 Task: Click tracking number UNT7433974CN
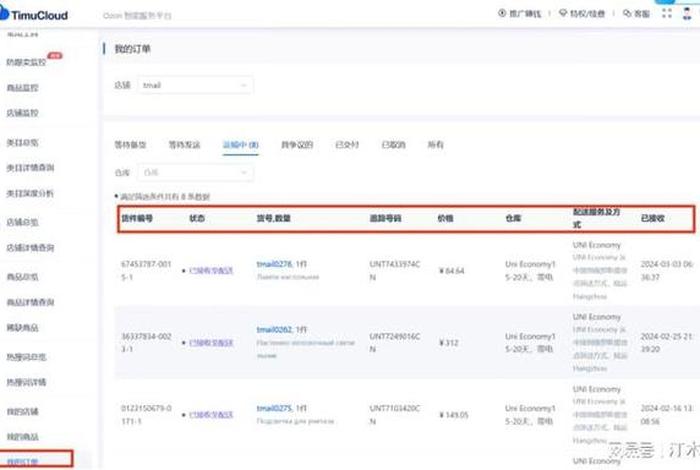[x=395, y=270]
